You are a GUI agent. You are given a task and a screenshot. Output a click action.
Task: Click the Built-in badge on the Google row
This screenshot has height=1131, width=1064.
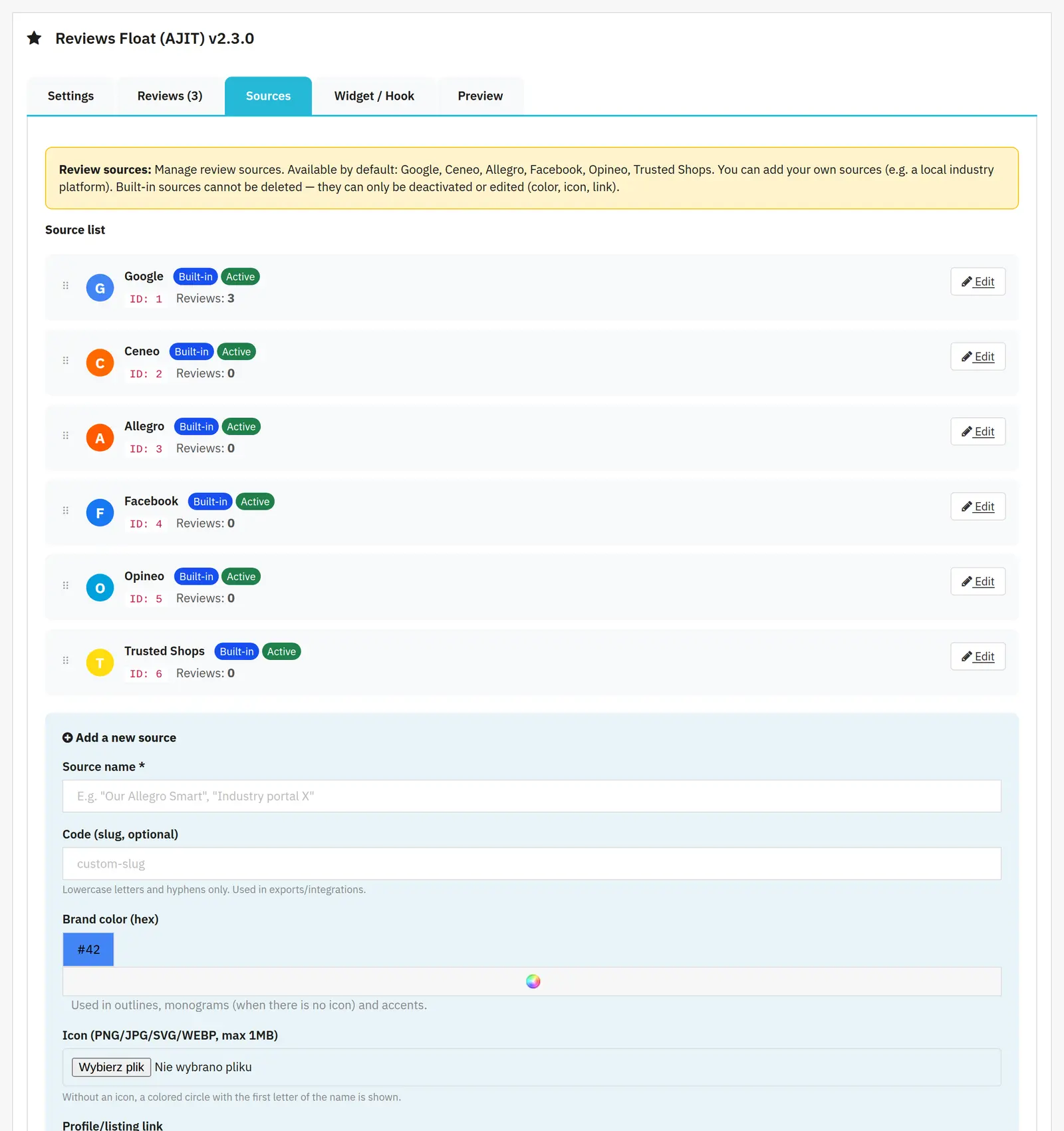pyautogui.click(x=196, y=277)
